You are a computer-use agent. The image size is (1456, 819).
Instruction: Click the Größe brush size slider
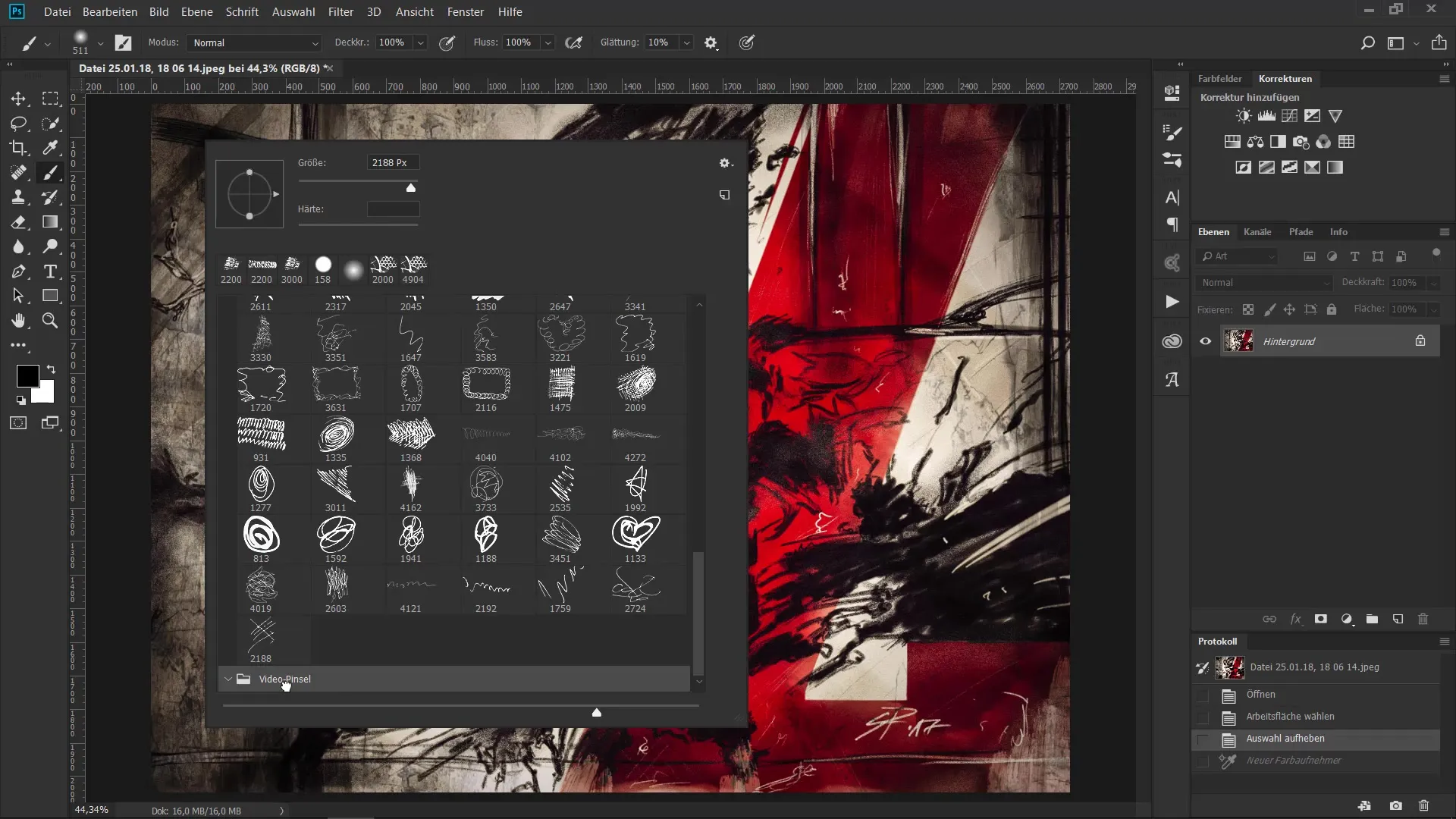pyautogui.click(x=358, y=182)
